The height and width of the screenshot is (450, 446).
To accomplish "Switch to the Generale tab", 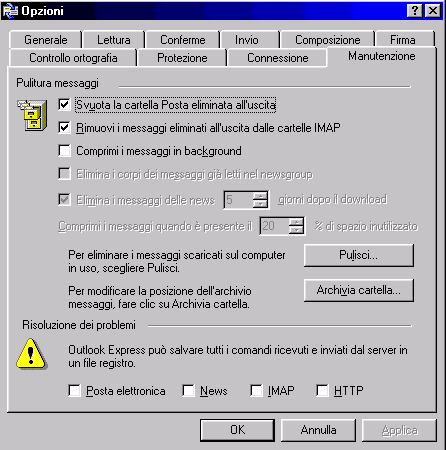I will point(46,40).
